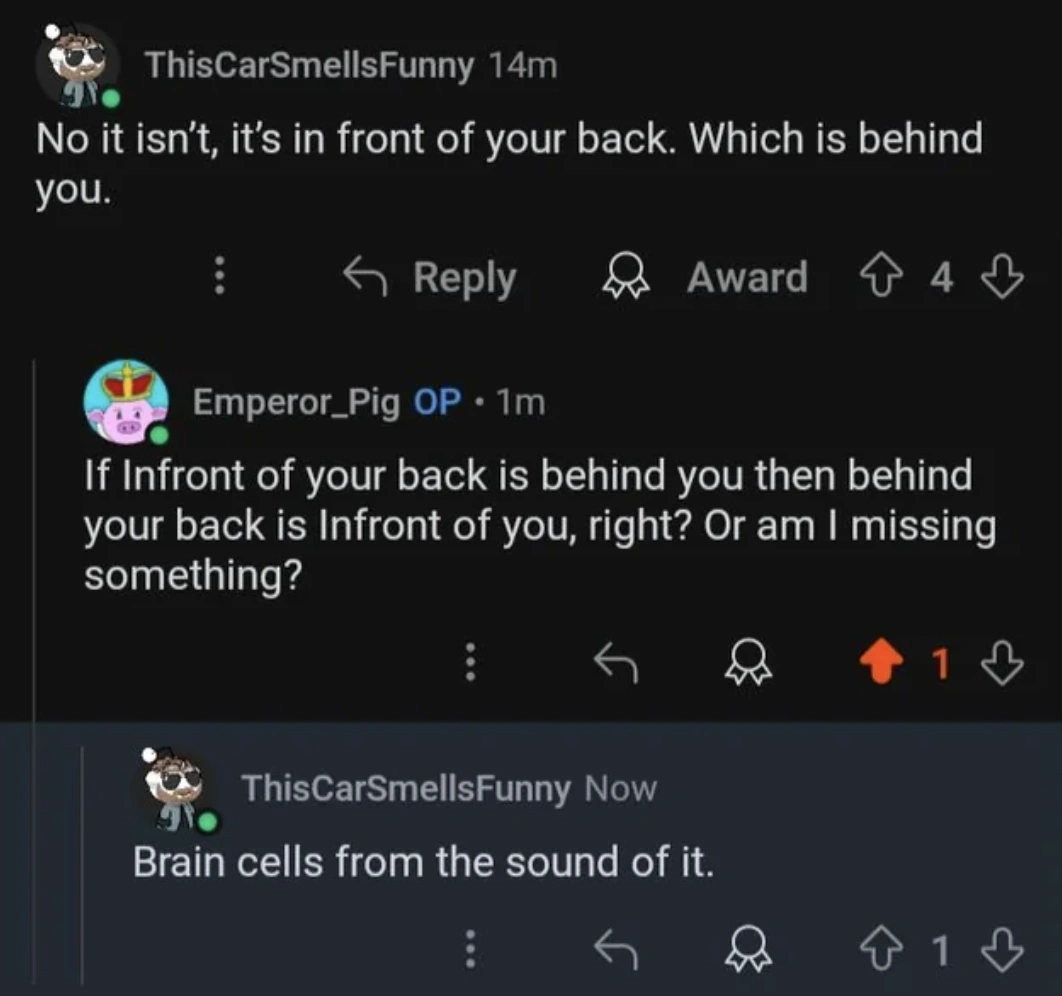This screenshot has width=1062, height=996.
Task: Open ThisCarSmellsFunny username on newest reply
Action: tap(405, 788)
